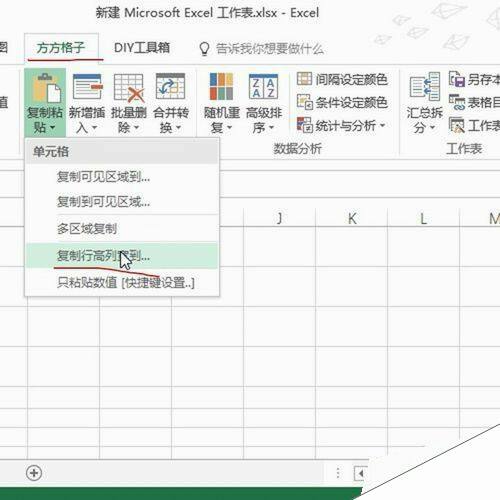Image resolution: width=500 pixels, height=500 pixels.
Task: Select column L header
Action: click(424, 218)
